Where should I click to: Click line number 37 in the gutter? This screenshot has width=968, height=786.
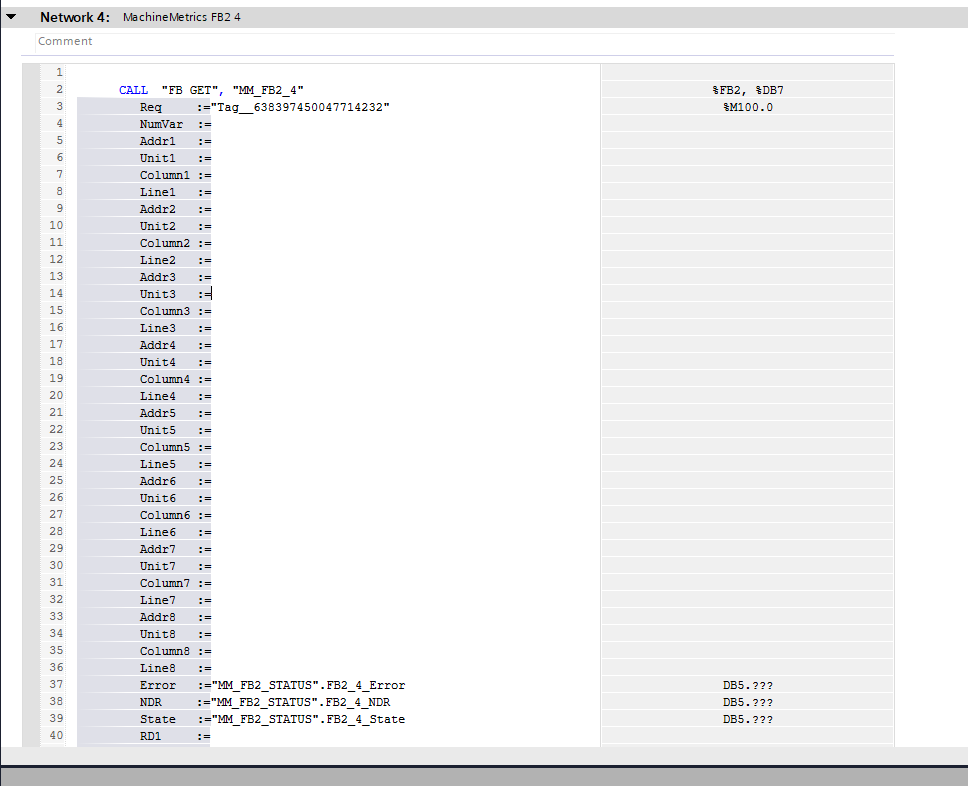pyautogui.click(x=56, y=684)
